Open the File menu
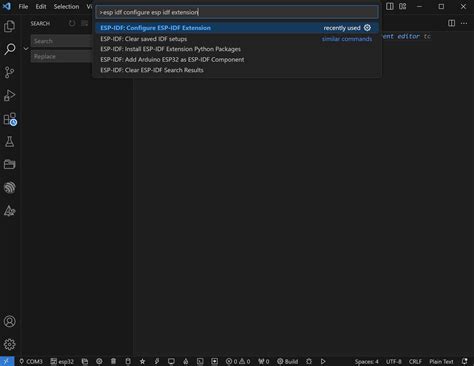 pyautogui.click(x=23, y=6)
